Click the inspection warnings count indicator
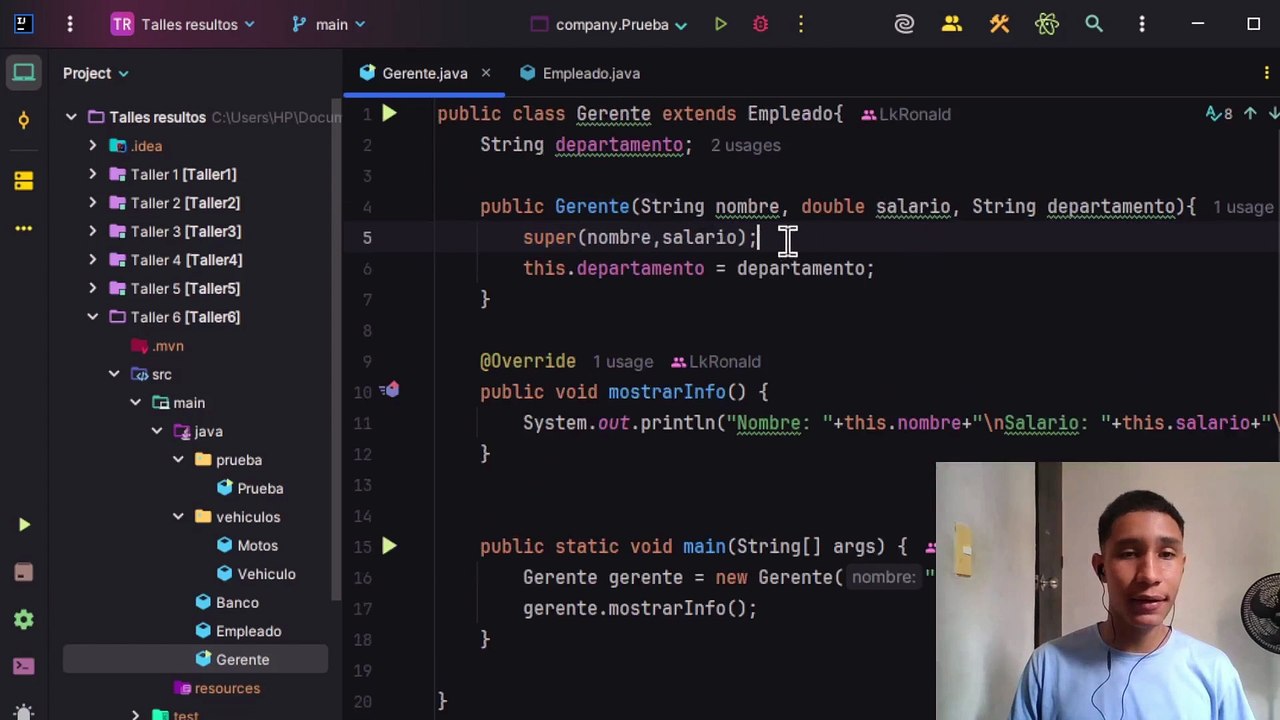This screenshot has width=1280, height=720. 1219,114
